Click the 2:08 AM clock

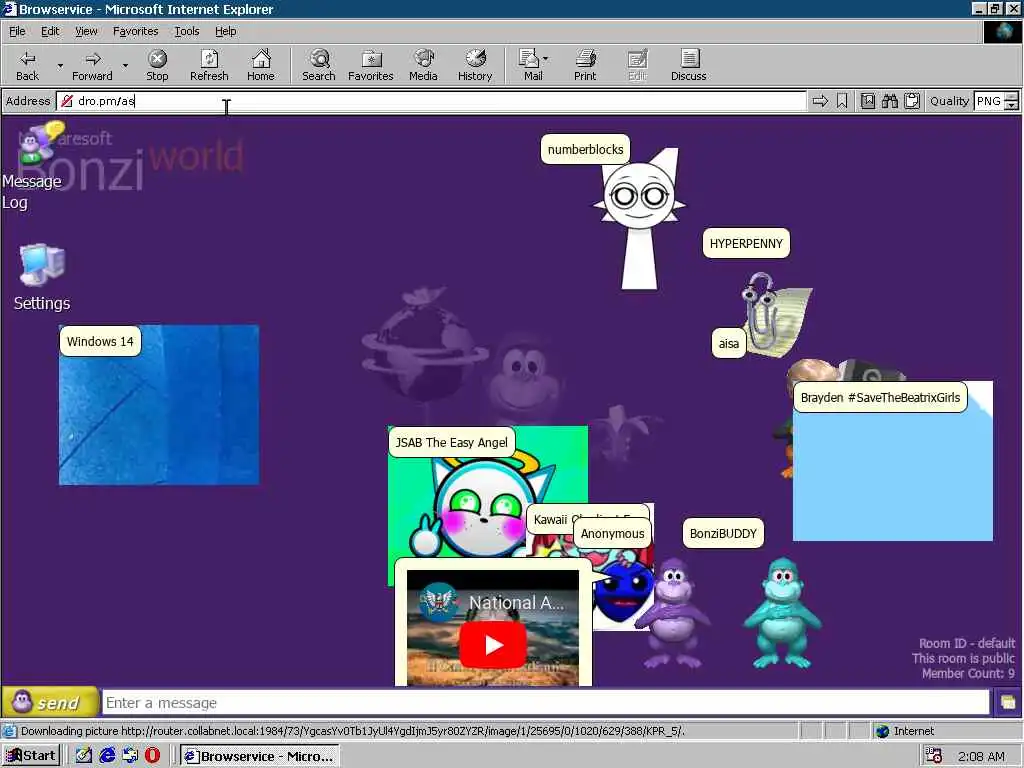pyautogui.click(x=981, y=756)
